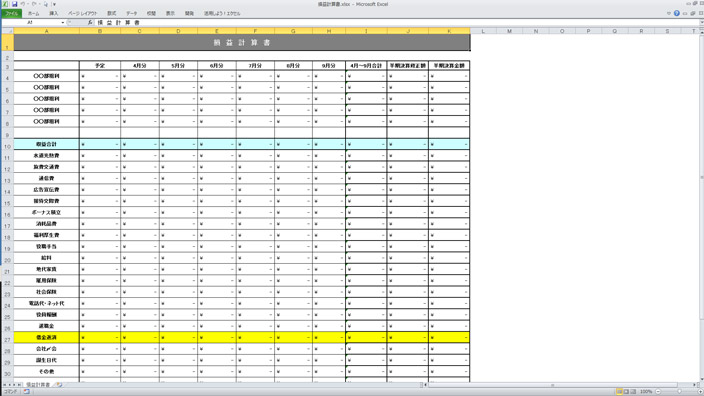
Task: Switch to Page Break Preview icon
Action: (x=634, y=392)
